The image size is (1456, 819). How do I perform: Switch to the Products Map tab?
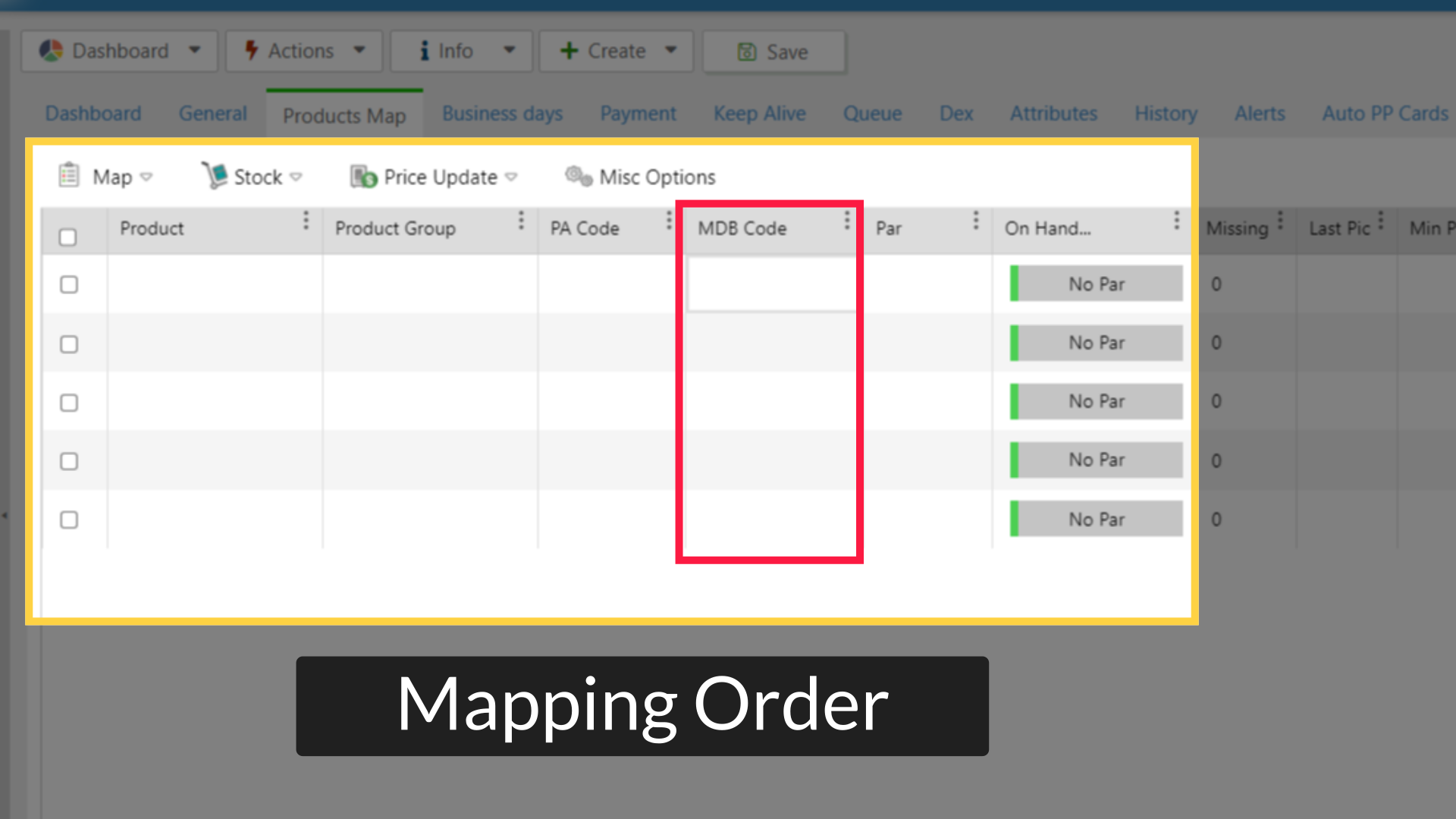point(343,115)
